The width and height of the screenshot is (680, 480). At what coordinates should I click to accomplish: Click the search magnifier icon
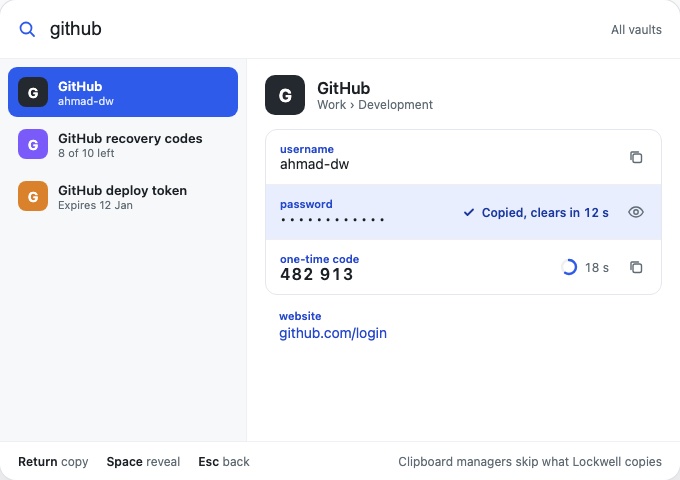27,29
